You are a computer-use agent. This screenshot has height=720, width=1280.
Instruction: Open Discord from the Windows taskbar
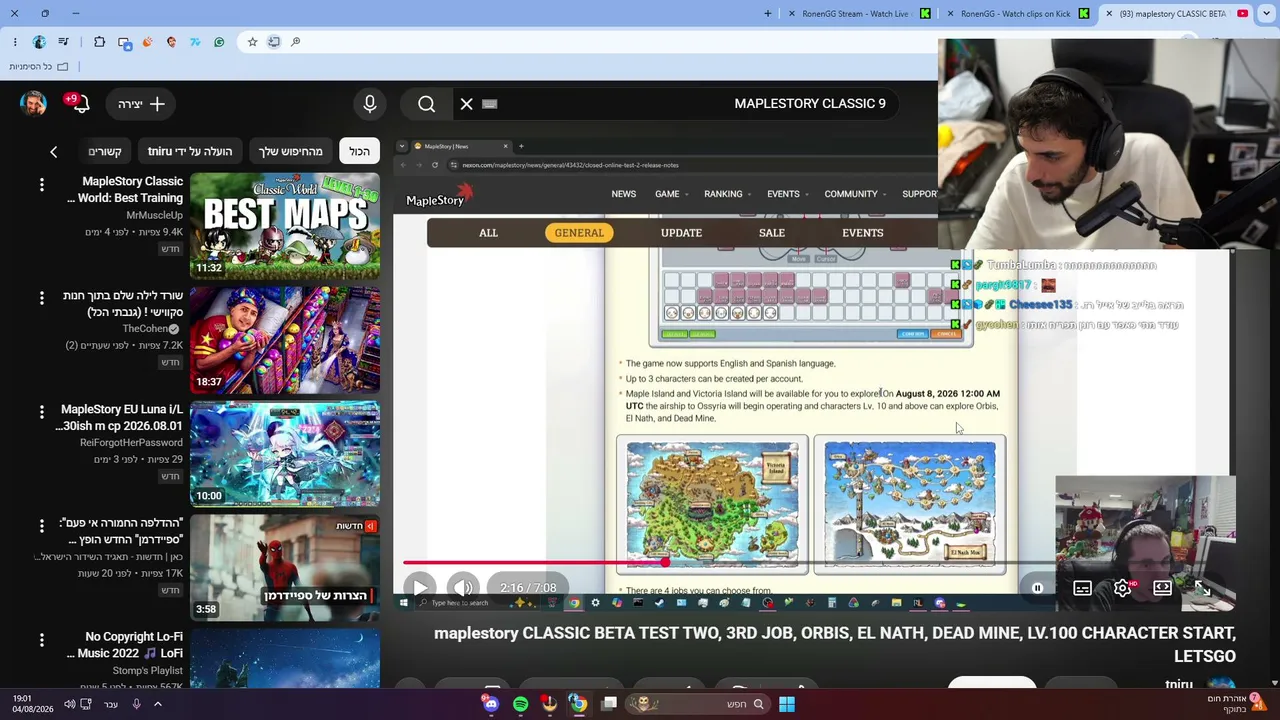click(491, 704)
